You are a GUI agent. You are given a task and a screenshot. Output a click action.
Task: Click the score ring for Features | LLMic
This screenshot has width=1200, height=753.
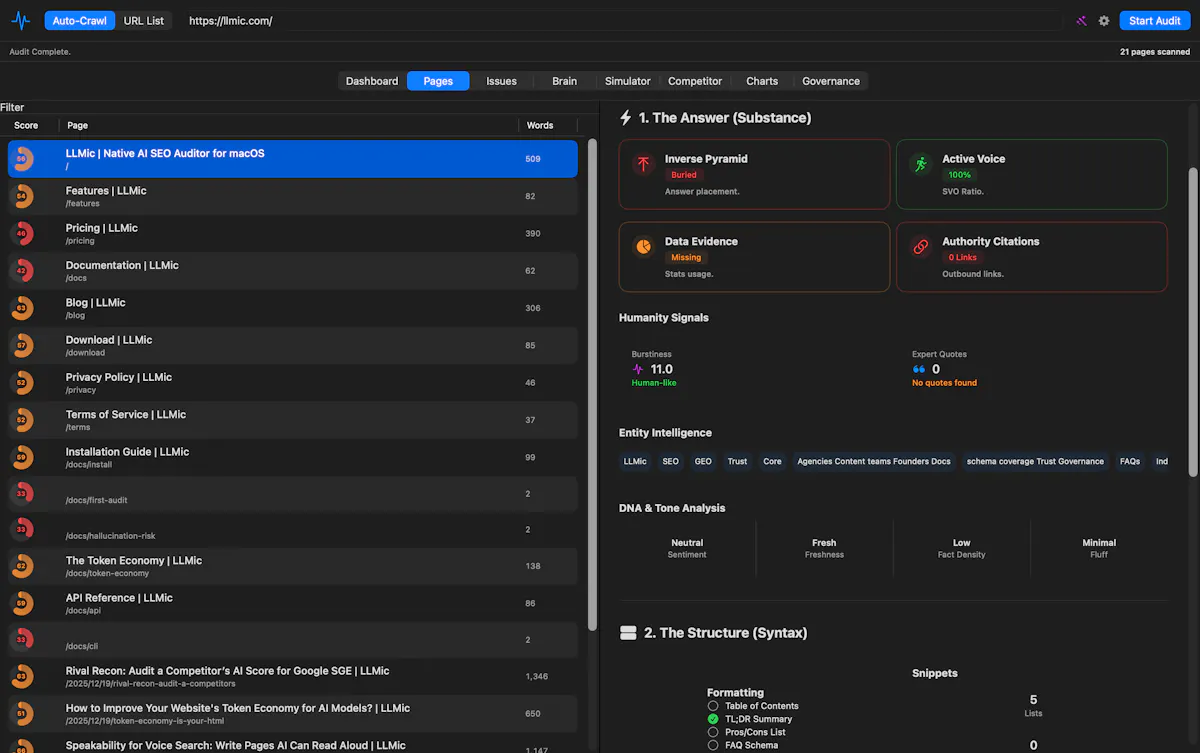pyautogui.click(x=22, y=196)
